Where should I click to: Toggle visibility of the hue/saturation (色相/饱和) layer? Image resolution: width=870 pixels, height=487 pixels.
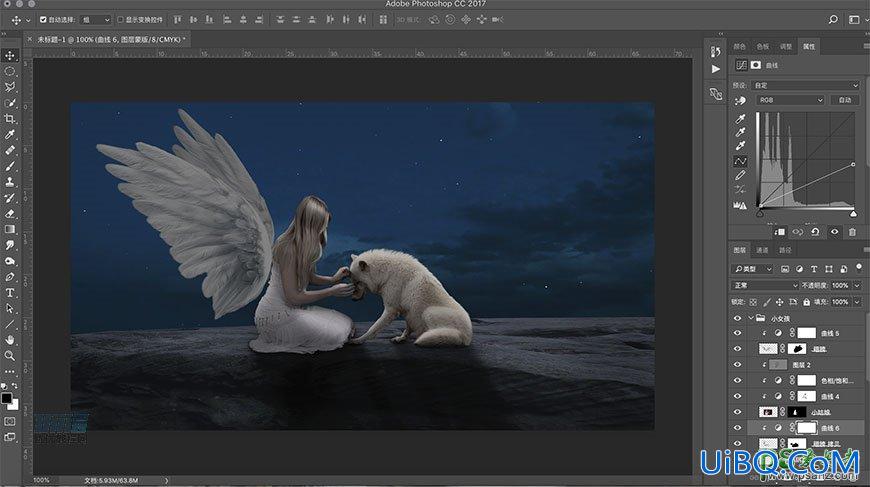737,380
